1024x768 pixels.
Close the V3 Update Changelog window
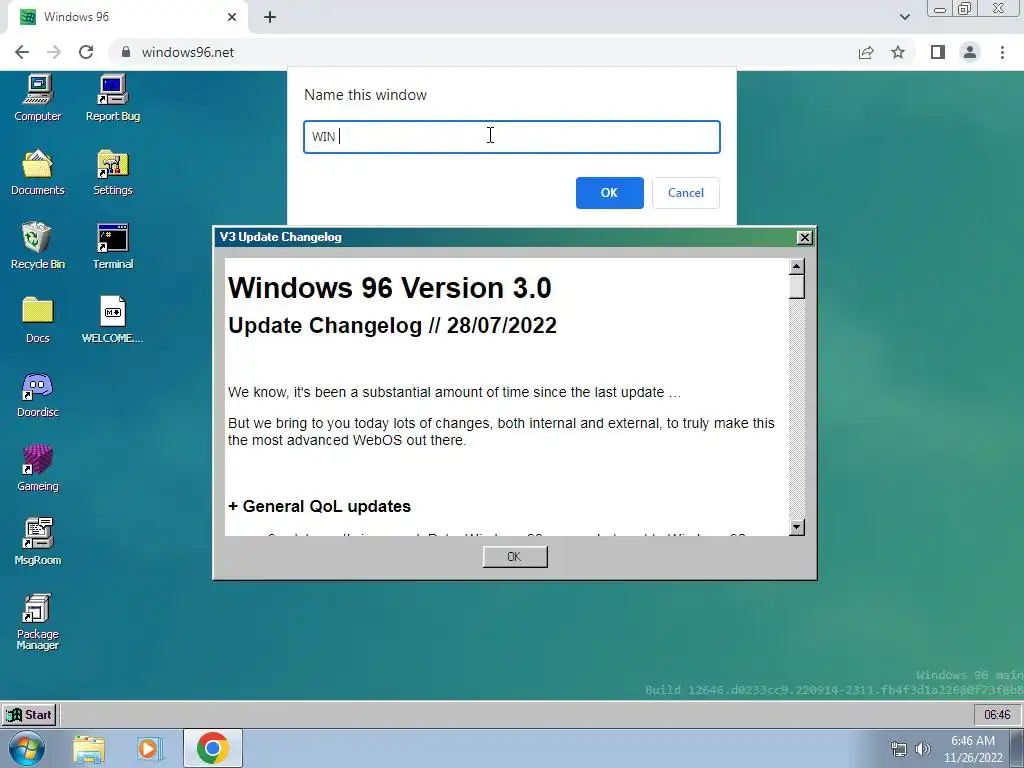point(805,237)
